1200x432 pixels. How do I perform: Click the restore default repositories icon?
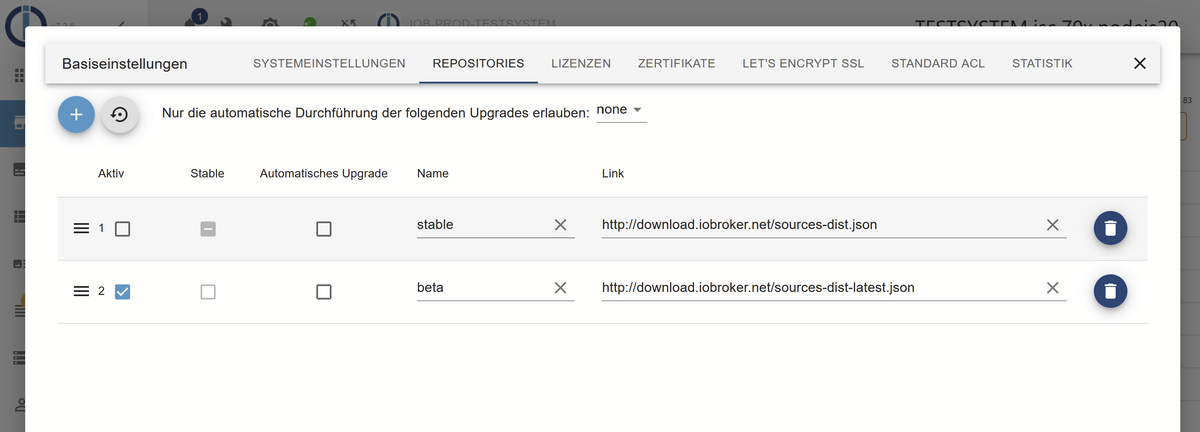(x=119, y=115)
